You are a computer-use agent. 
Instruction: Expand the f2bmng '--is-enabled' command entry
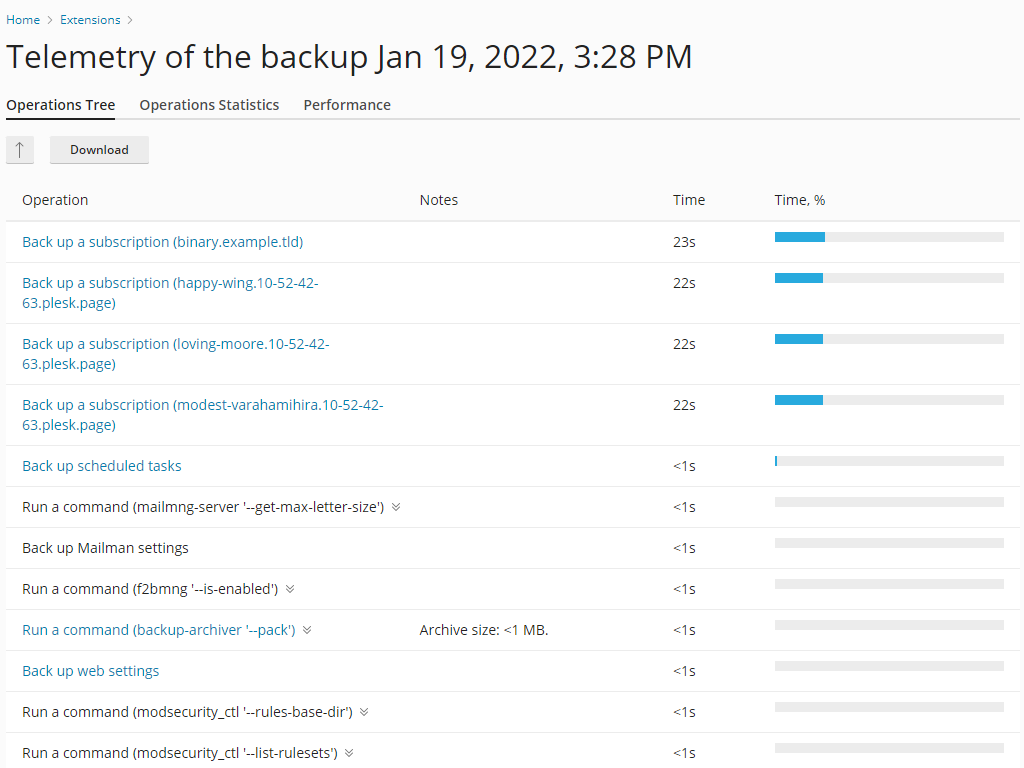pyautogui.click(x=290, y=588)
